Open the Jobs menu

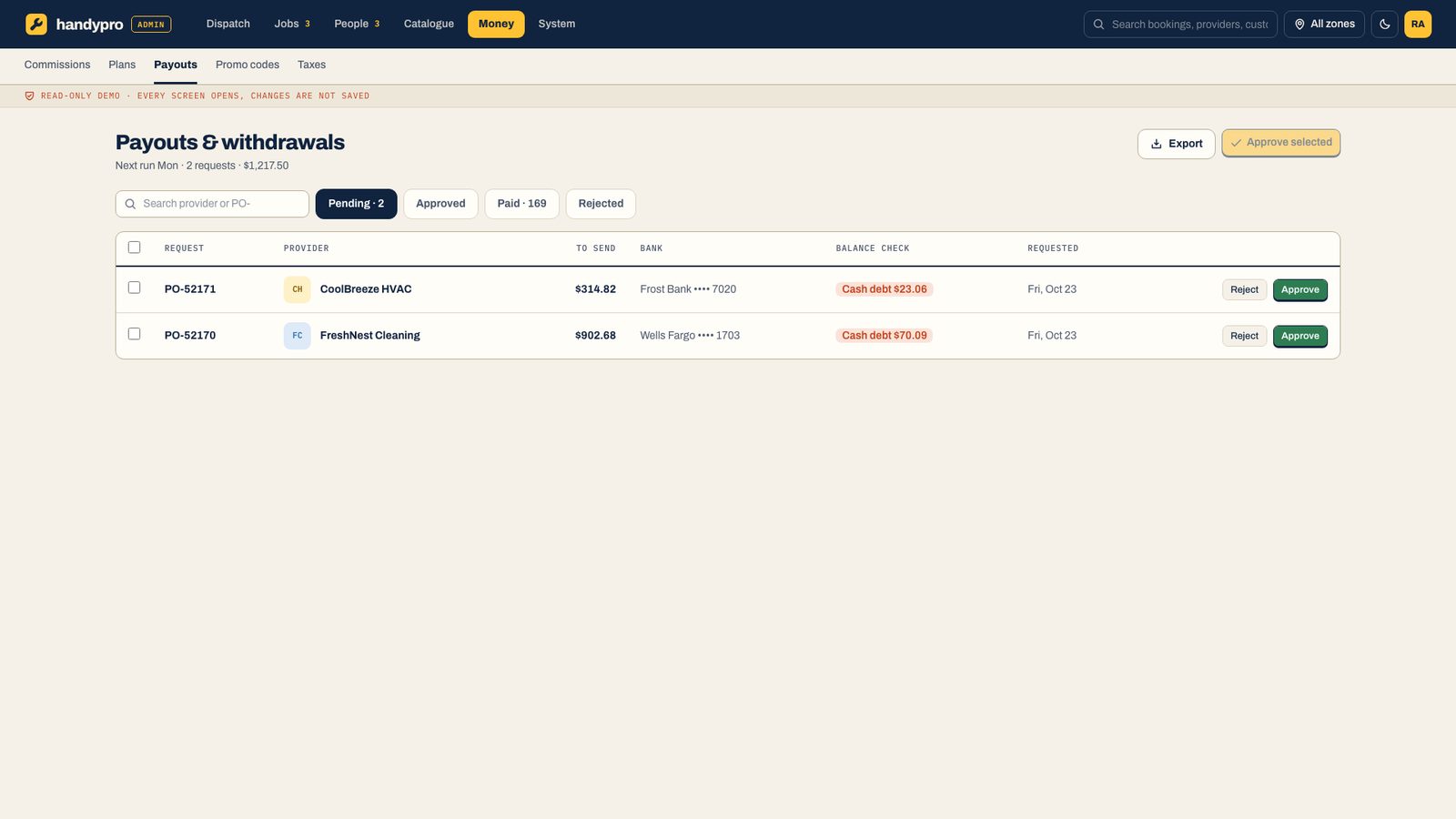point(292,24)
